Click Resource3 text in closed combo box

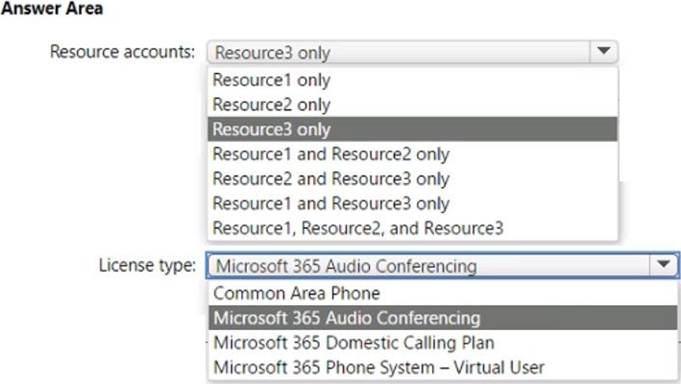tap(254, 53)
